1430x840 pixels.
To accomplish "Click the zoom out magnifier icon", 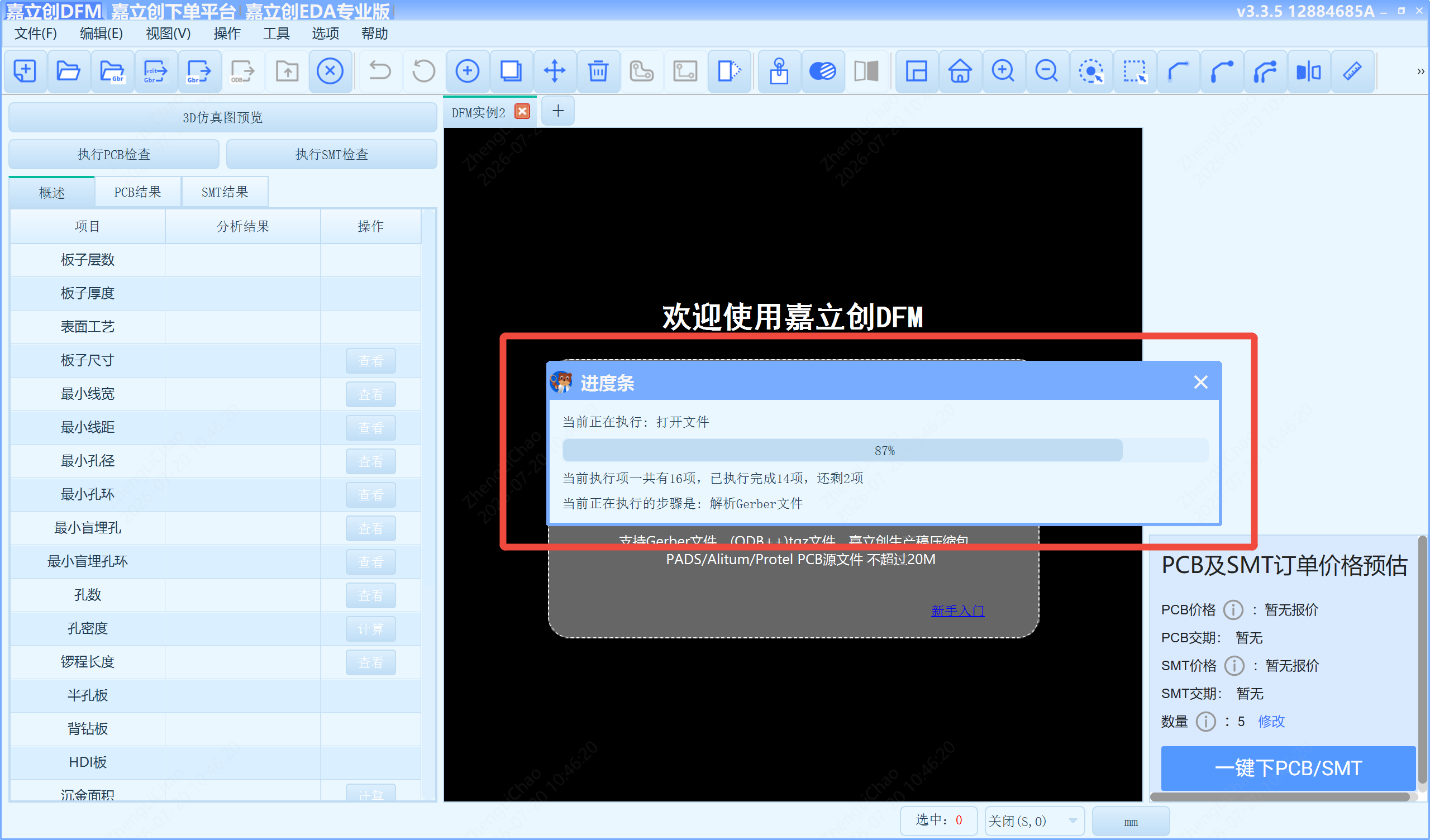I will coord(1046,71).
